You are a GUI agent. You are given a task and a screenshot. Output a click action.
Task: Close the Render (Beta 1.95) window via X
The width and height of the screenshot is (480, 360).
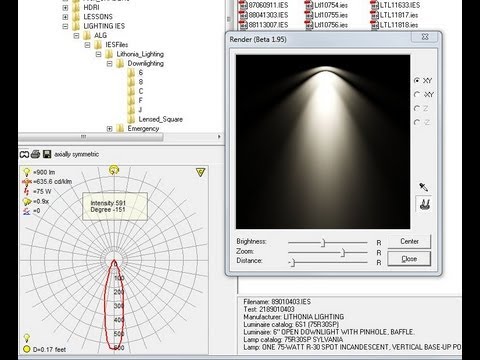click(x=425, y=37)
